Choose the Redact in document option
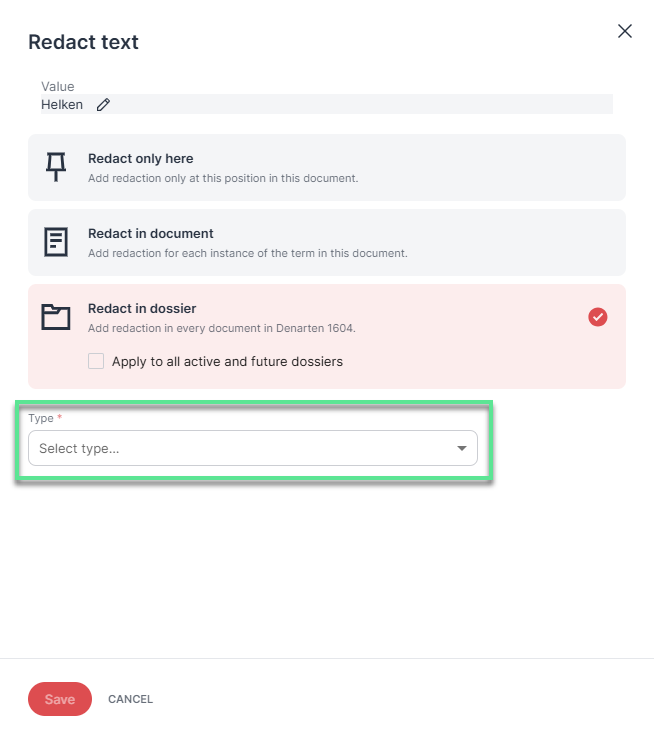 coord(327,242)
